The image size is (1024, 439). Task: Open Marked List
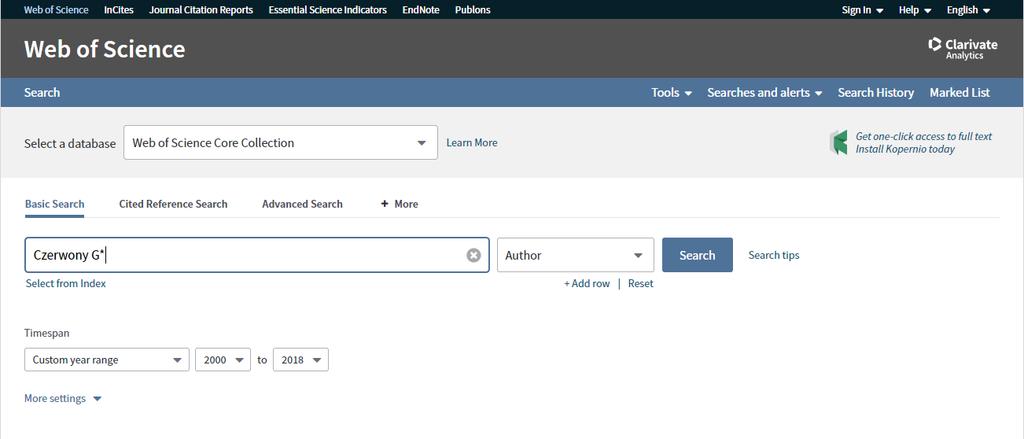(960, 93)
